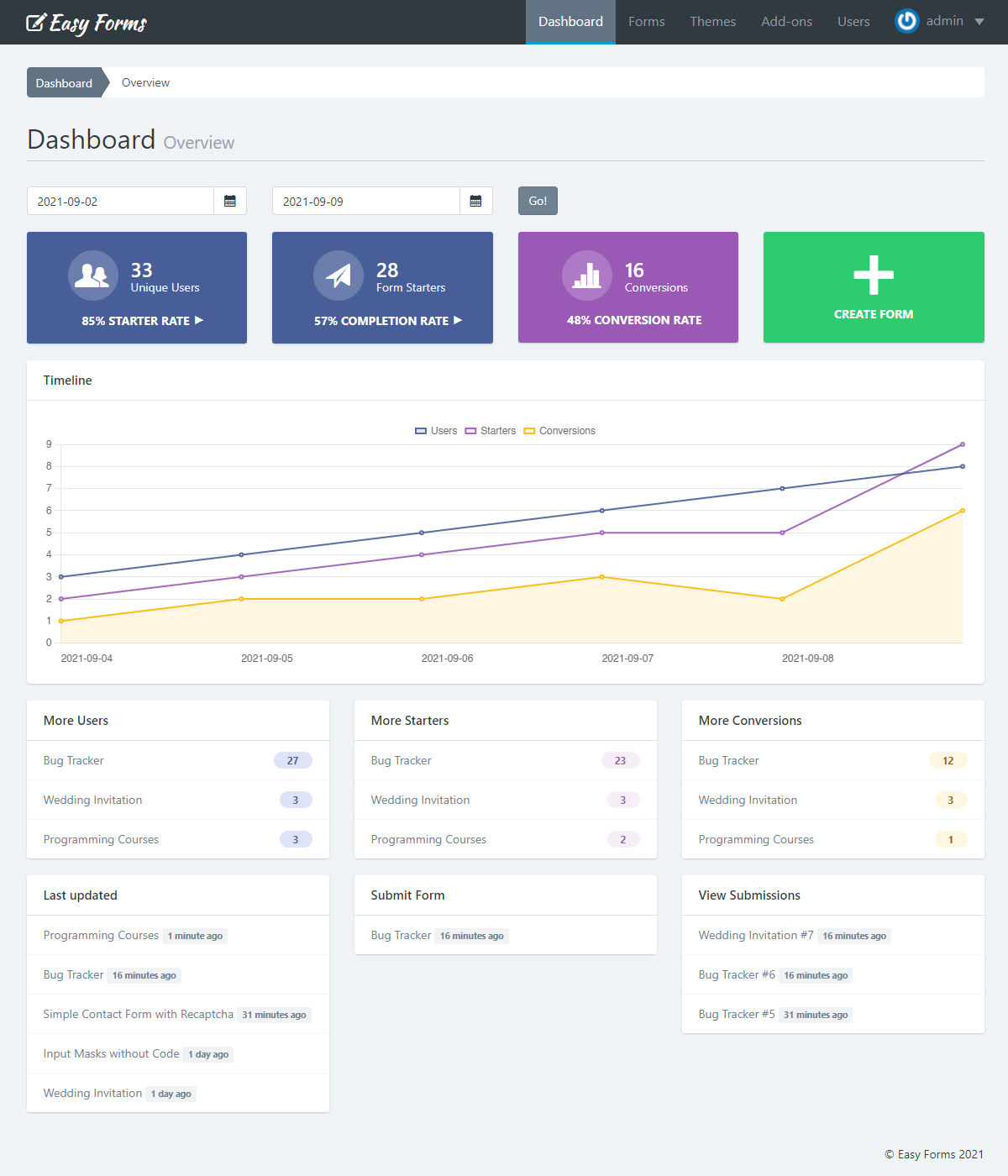Click the Unique Users people icon
Image resolution: width=1008 pixels, height=1176 pixels.
[x=92, y=276]
